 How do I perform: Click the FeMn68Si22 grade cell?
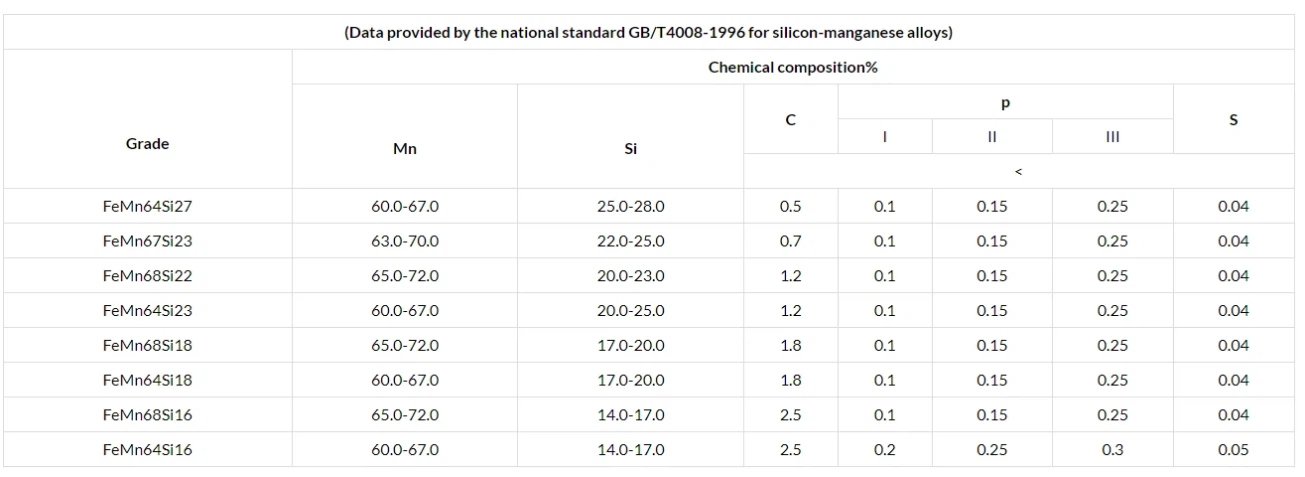click(x=147, y=276)
